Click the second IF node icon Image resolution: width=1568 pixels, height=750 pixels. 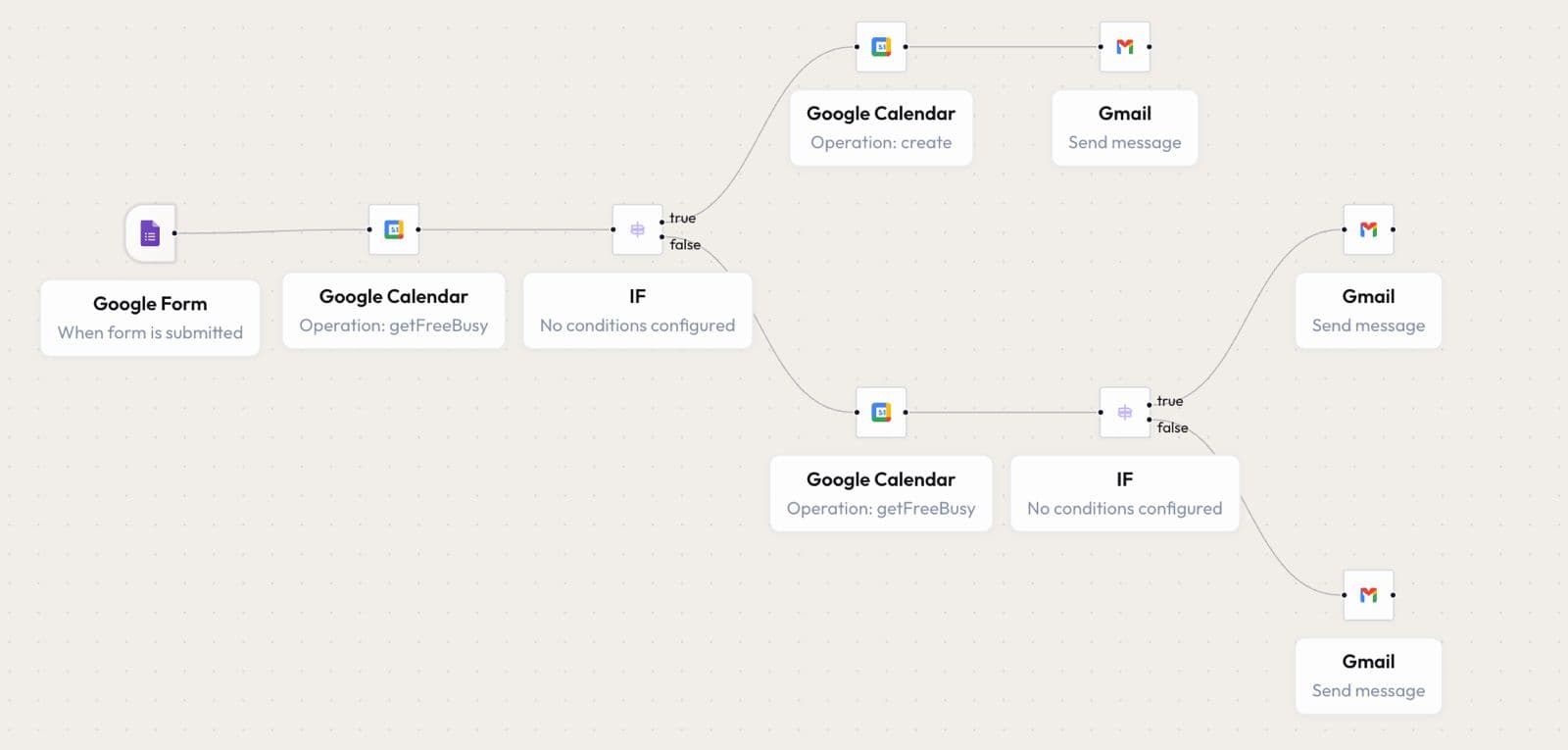[x=1125, y=412]
